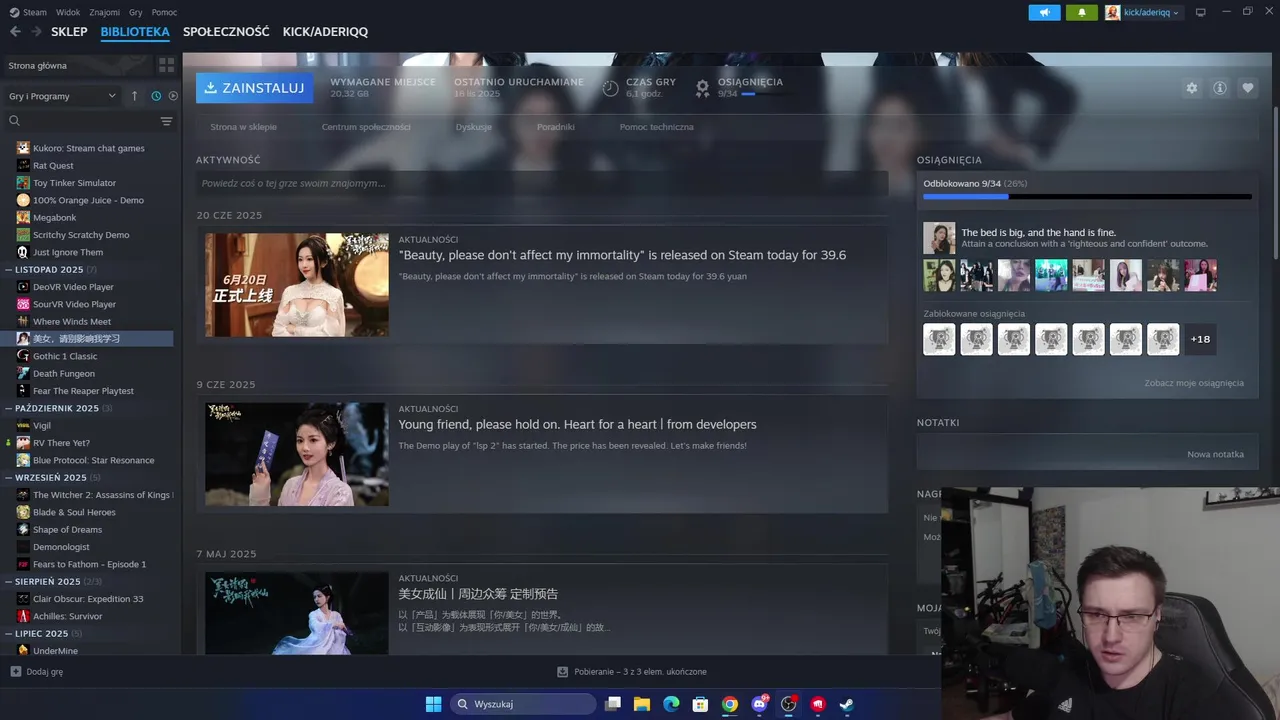Screen dimensions: 1280x720
Task: Open the announcements megaphone button
Action: click(1044, 12)
